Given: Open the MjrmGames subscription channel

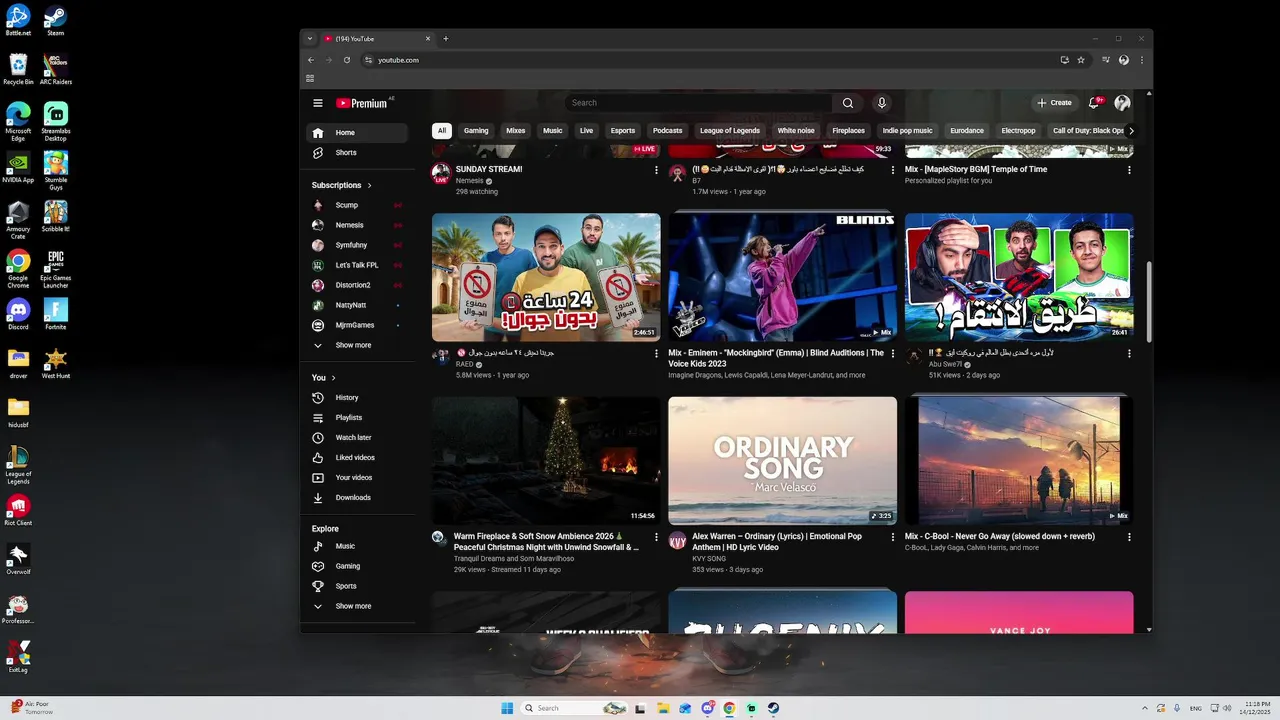Looking at the screenshot, I should click(x=357, y=325).
